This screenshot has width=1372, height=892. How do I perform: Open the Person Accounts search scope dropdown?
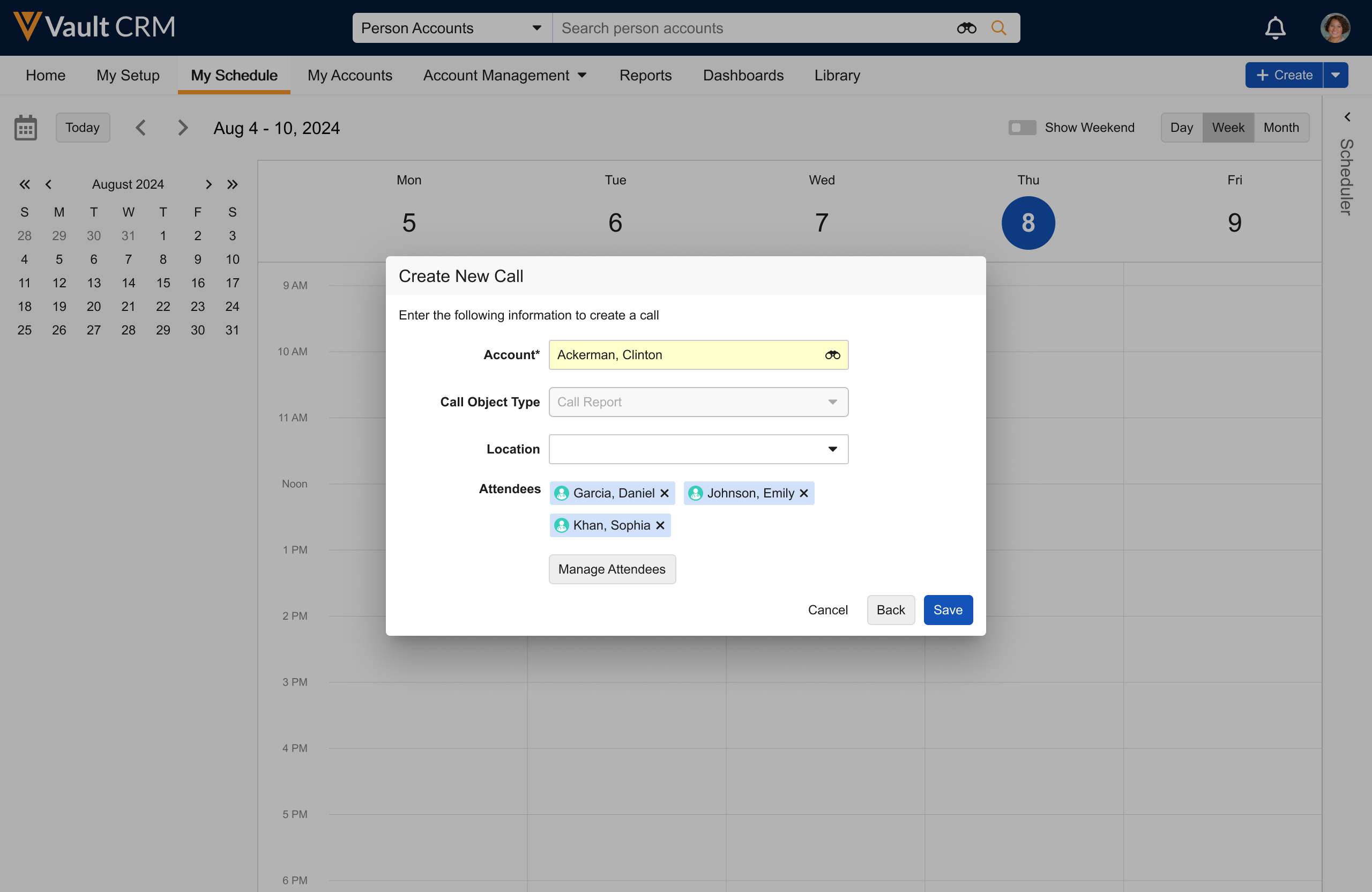click(451, 28)
